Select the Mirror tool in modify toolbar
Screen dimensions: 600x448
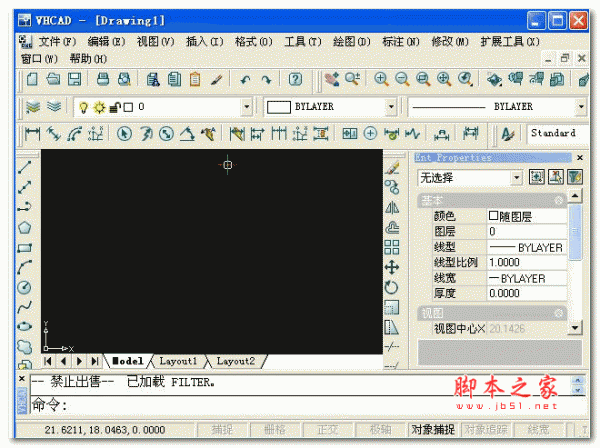[392, 208]
